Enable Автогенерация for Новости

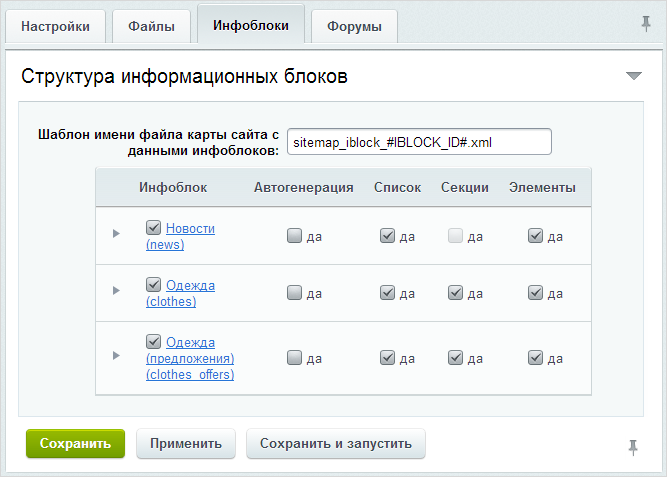tap(295, 237)
